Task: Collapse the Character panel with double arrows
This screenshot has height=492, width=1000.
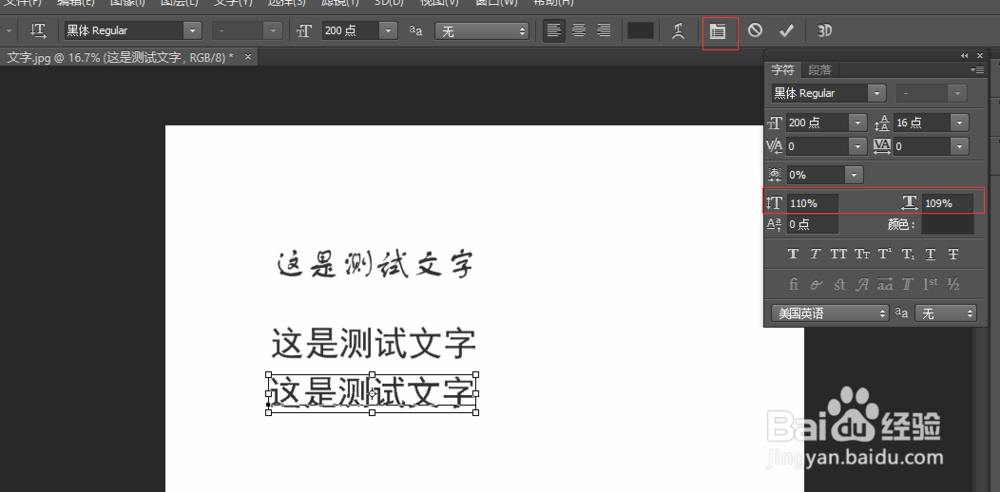Action: point(965,56)
